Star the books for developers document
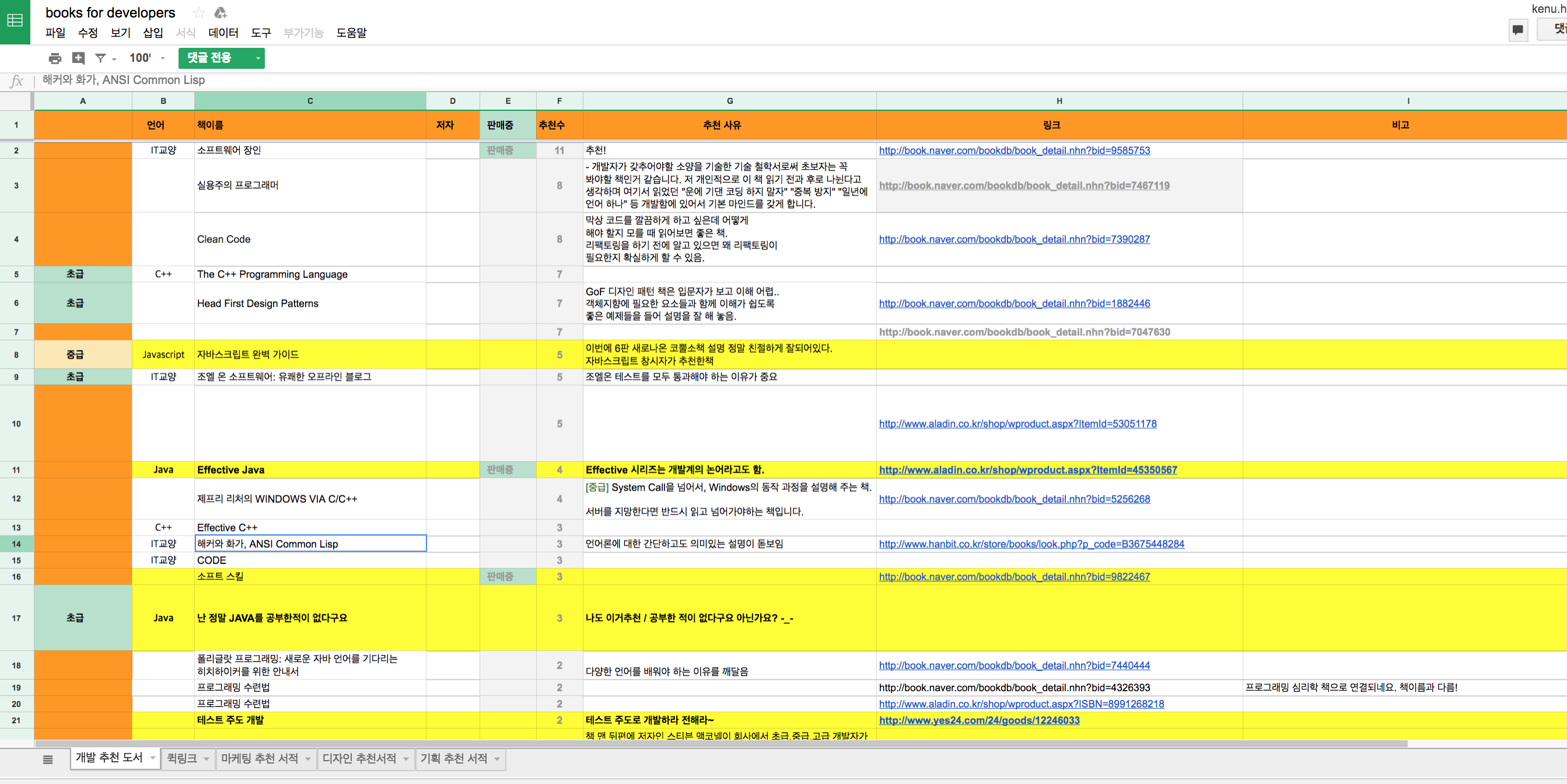The width and height of the screenshot is (1567, 784). 198,13
